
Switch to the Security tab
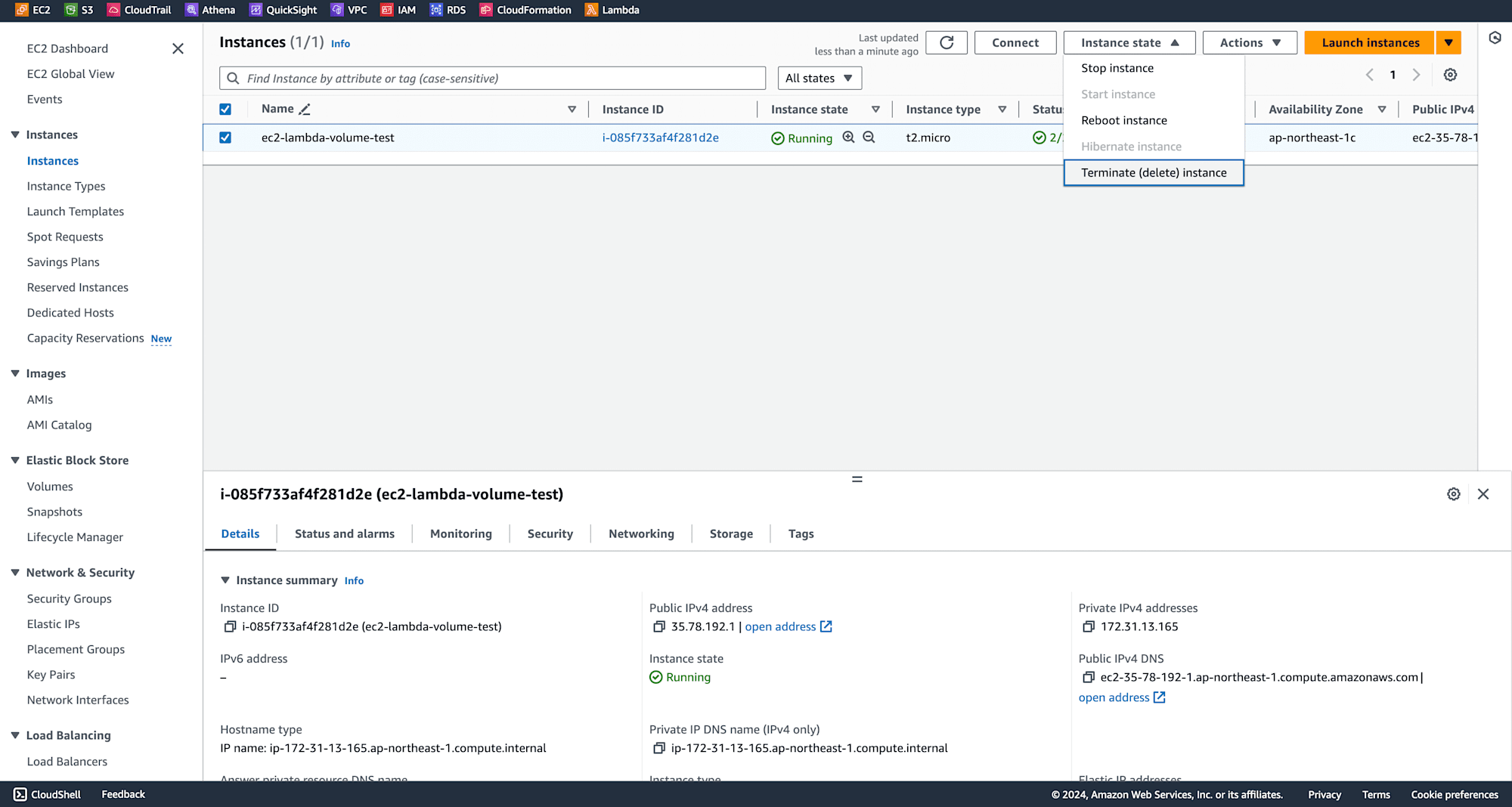click(550, 533)
